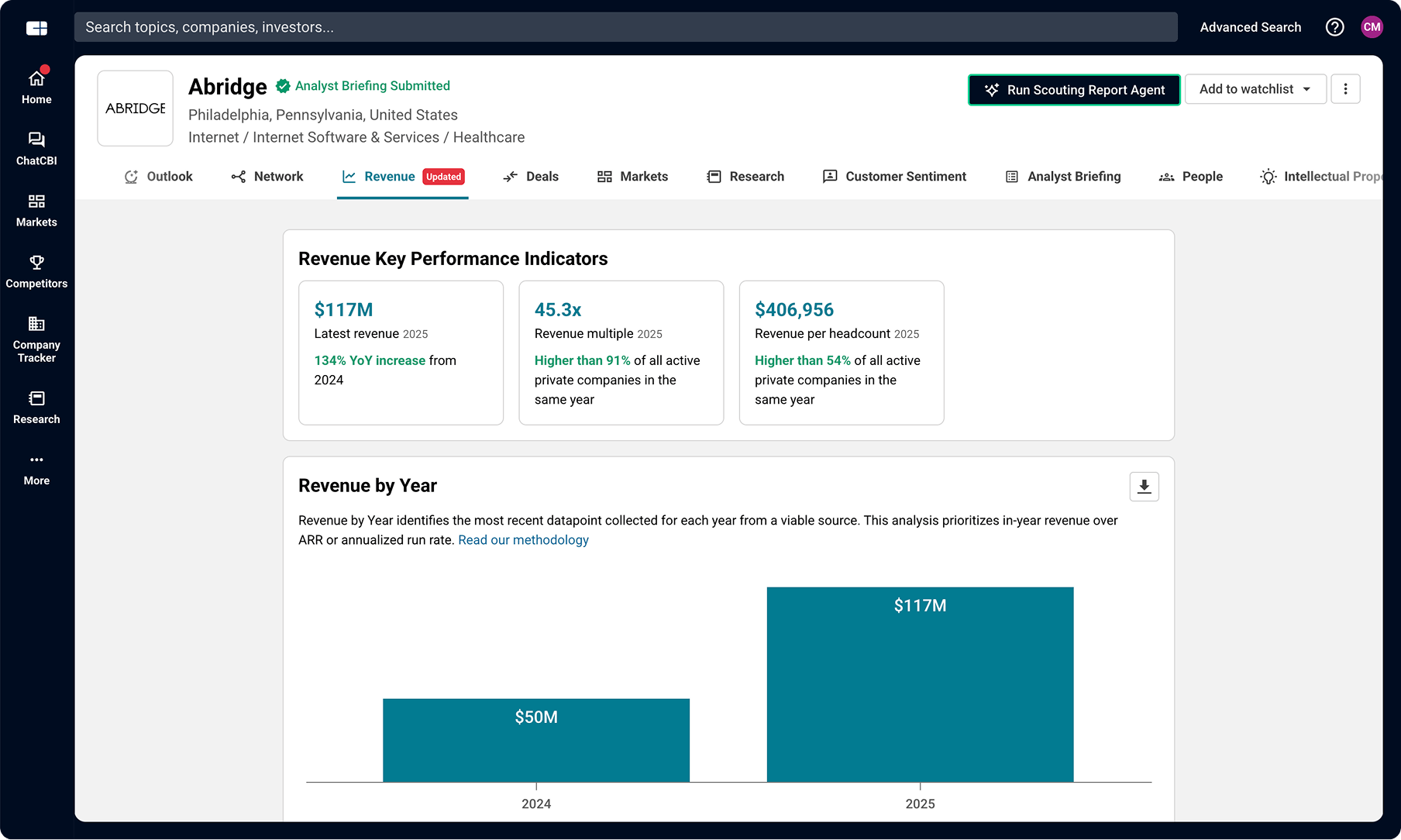Expand the Add to watchlist dropdown
Viewport: 1401px width, 840px height.
(1255, 90)
